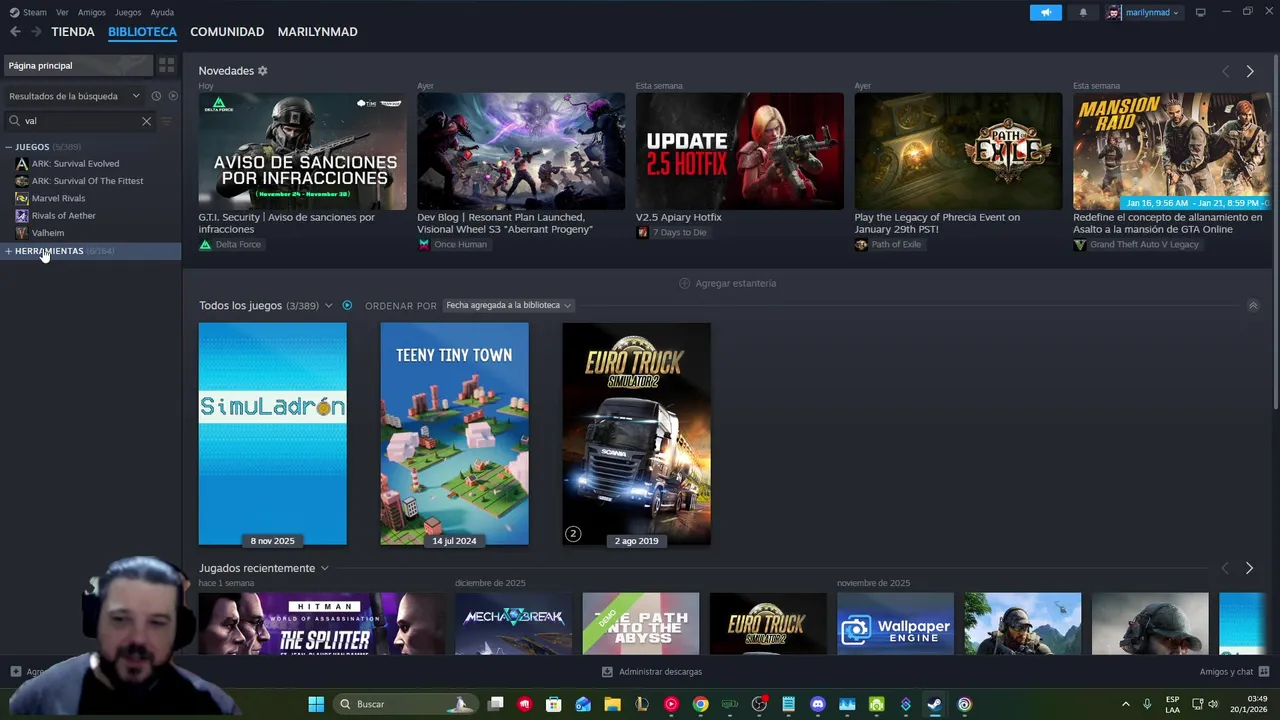Open the Novedades settings gear
The height and width of the screenshot is (720, 1280).
click(263, 71)
